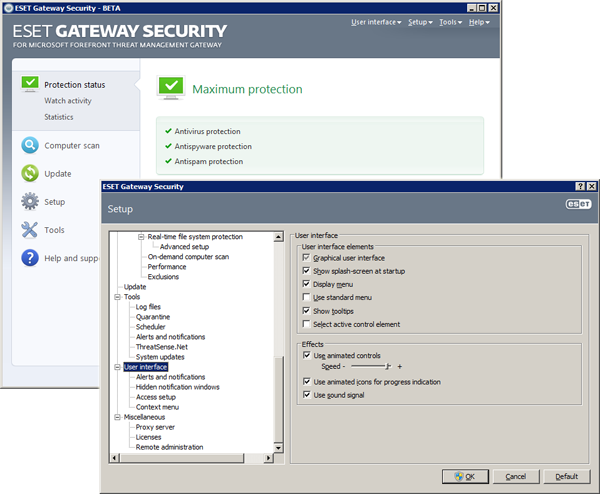Image resolution: width=600 pixels, height=494 pixels.
Task: Select Log files in setup tree
Action: click(148, 307)
